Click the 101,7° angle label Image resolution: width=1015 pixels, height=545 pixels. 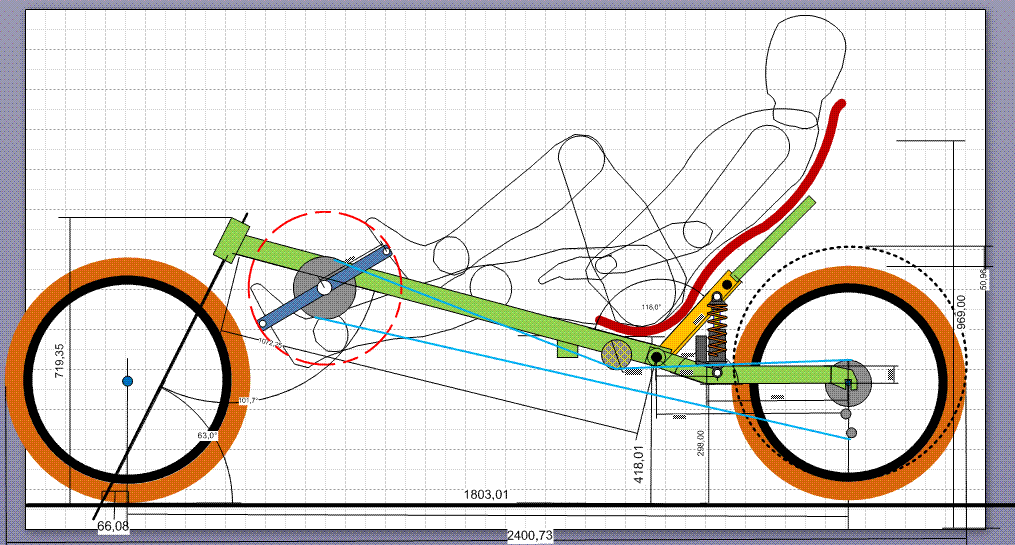pyautogui.click(x=247, y=401)
